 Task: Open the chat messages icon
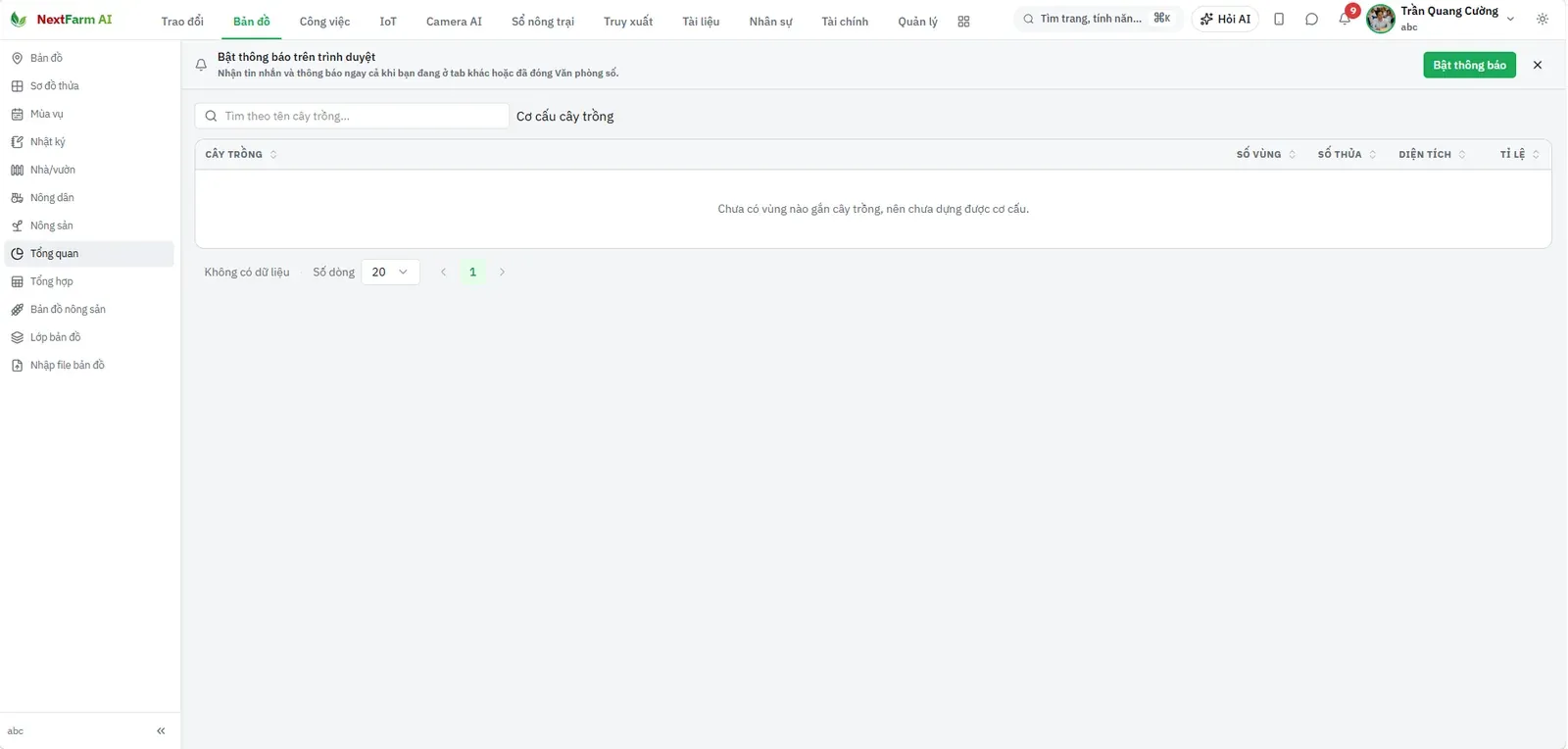point(1311,20)
